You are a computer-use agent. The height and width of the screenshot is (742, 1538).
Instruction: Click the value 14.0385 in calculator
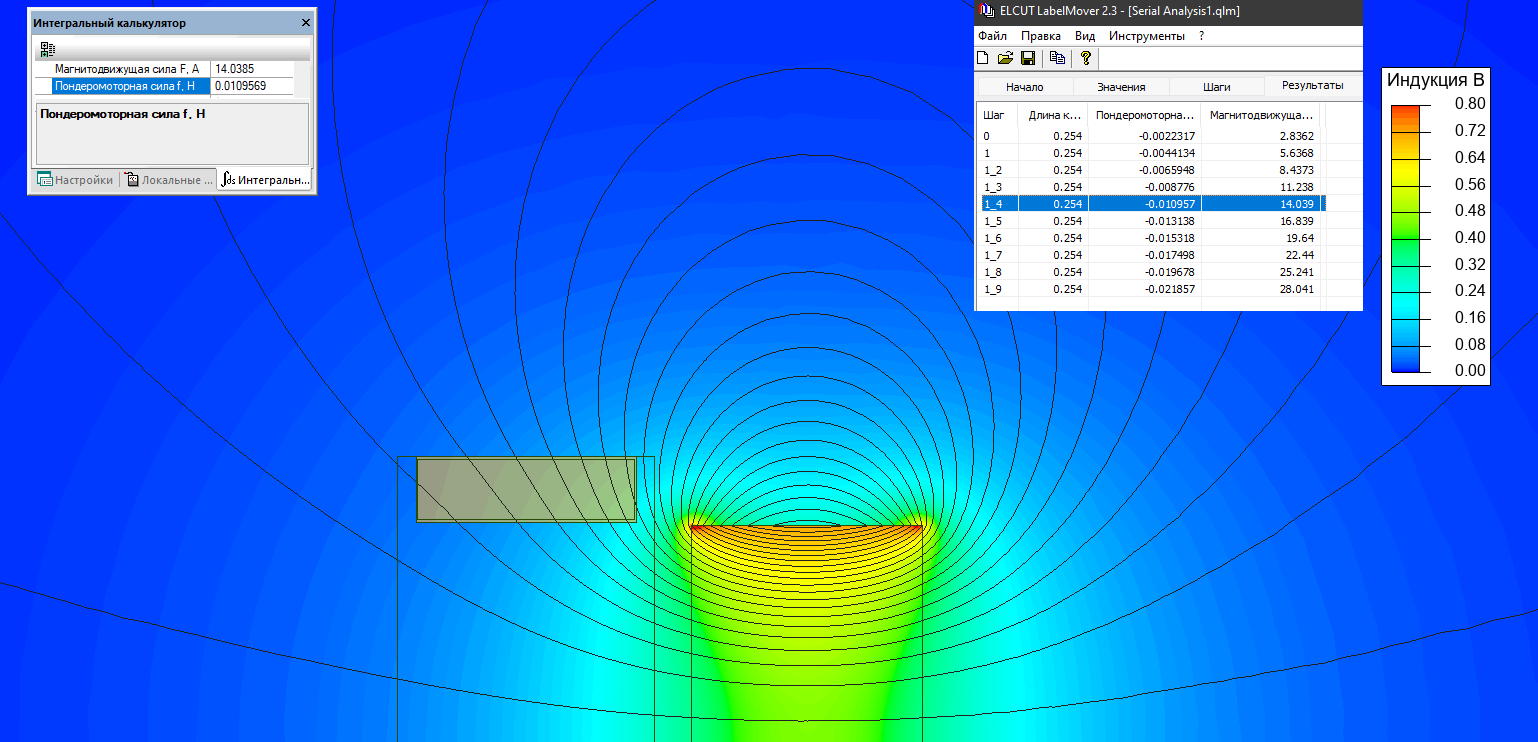[x=235, y=69]
